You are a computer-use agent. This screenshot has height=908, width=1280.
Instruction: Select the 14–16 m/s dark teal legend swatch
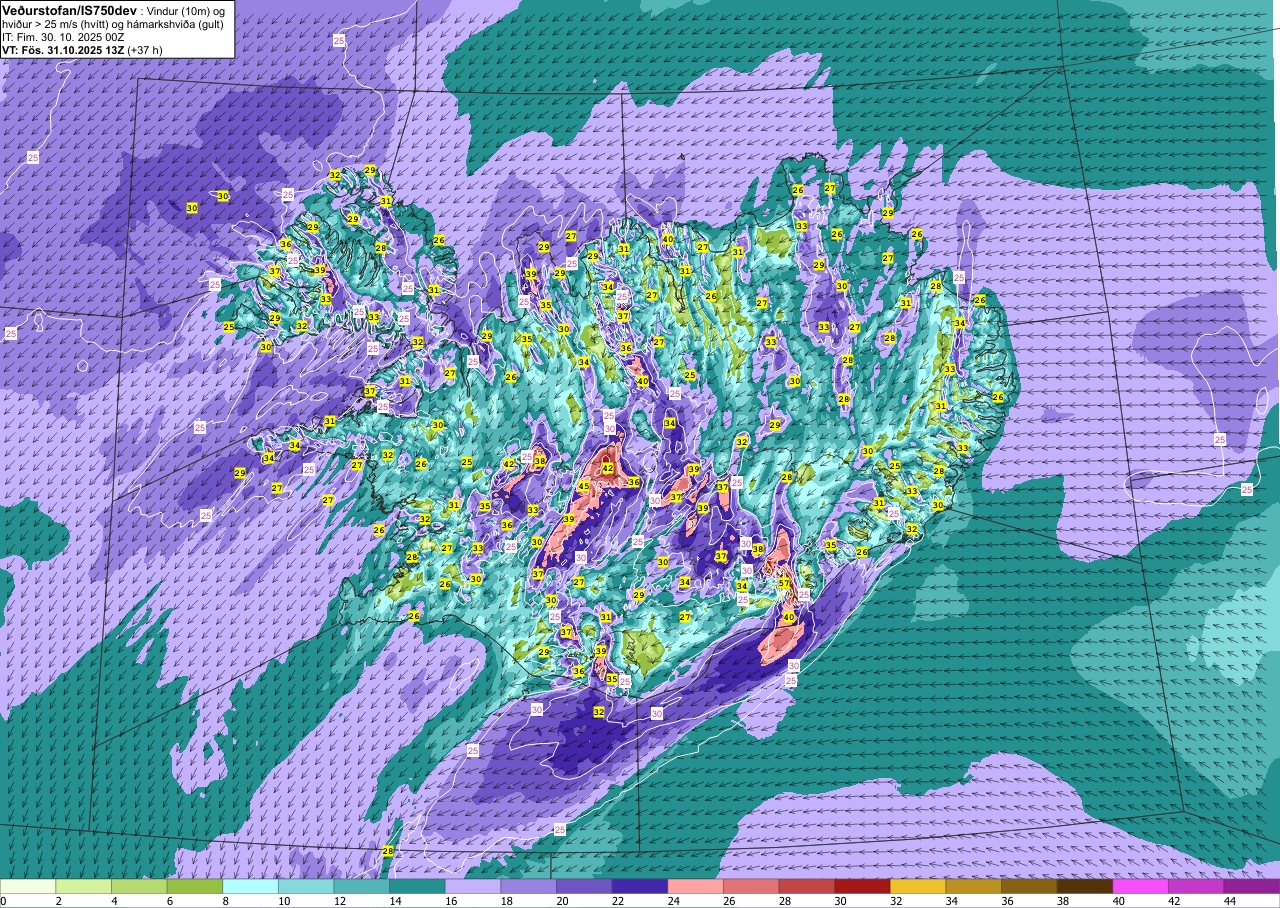417,886
